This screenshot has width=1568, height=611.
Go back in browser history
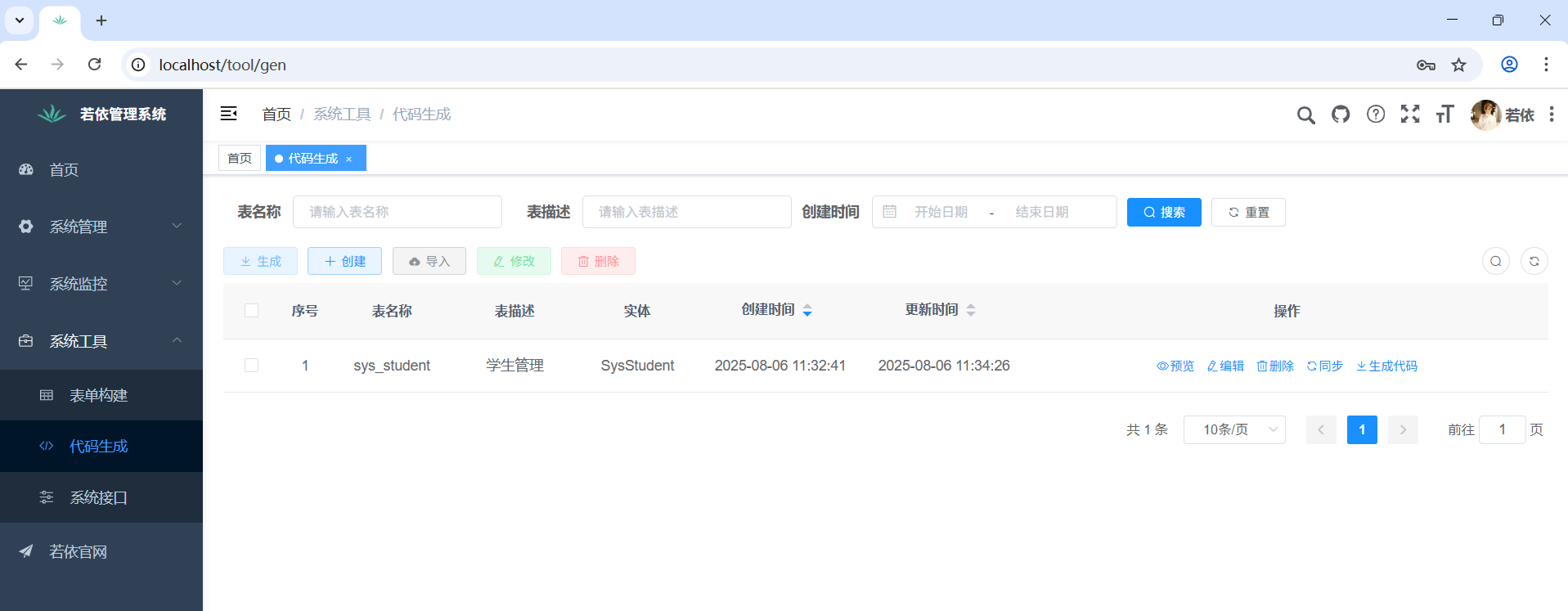click(x=21, y=65)
